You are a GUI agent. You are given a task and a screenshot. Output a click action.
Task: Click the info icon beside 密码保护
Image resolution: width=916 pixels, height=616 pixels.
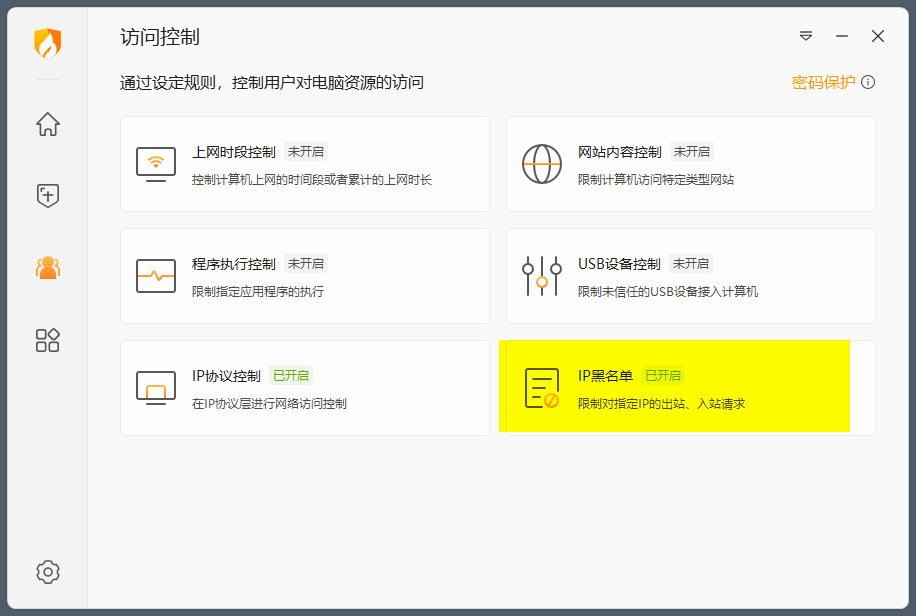(868, 82)
